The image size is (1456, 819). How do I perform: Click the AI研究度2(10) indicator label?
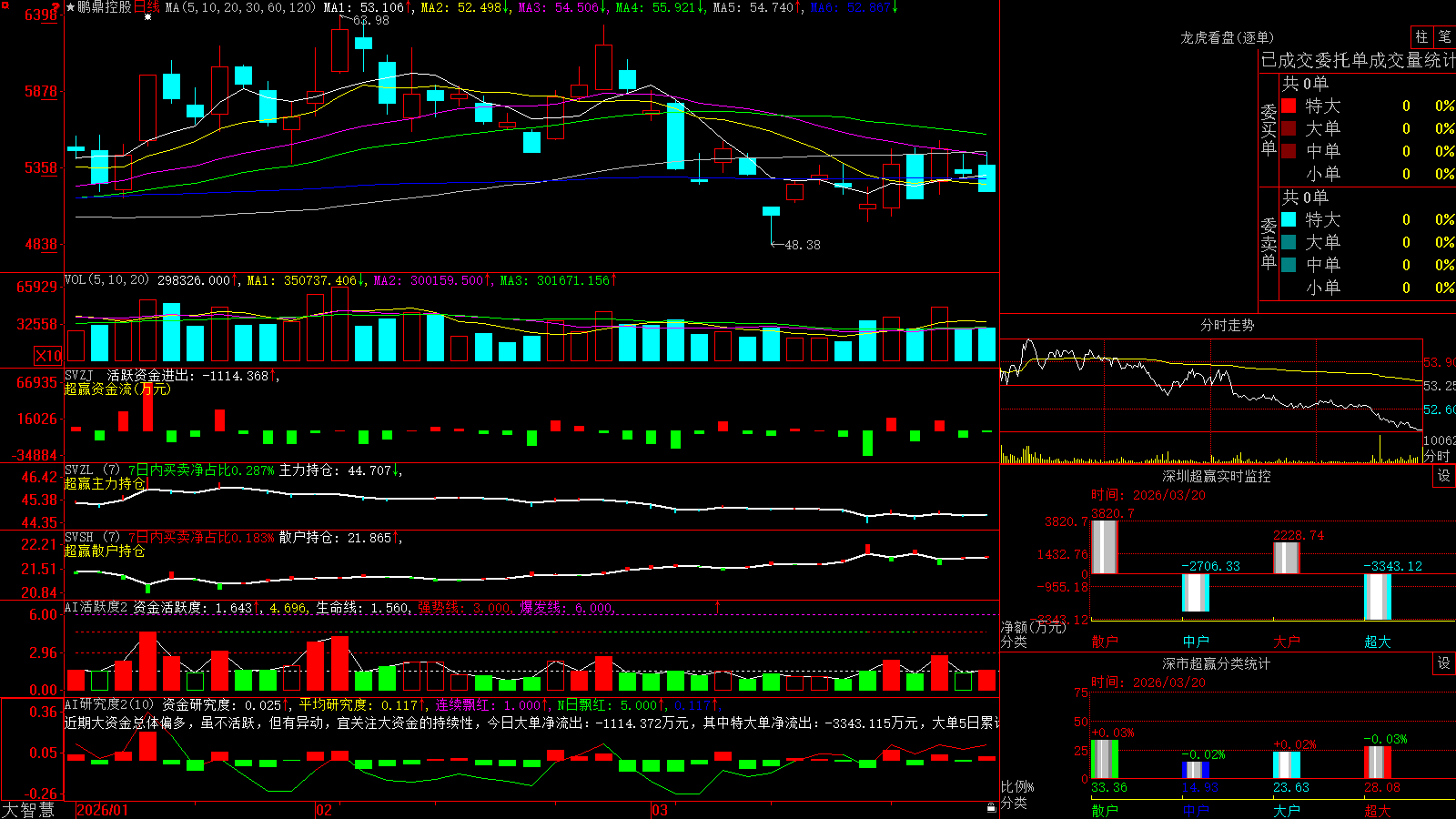coord(110,704)
